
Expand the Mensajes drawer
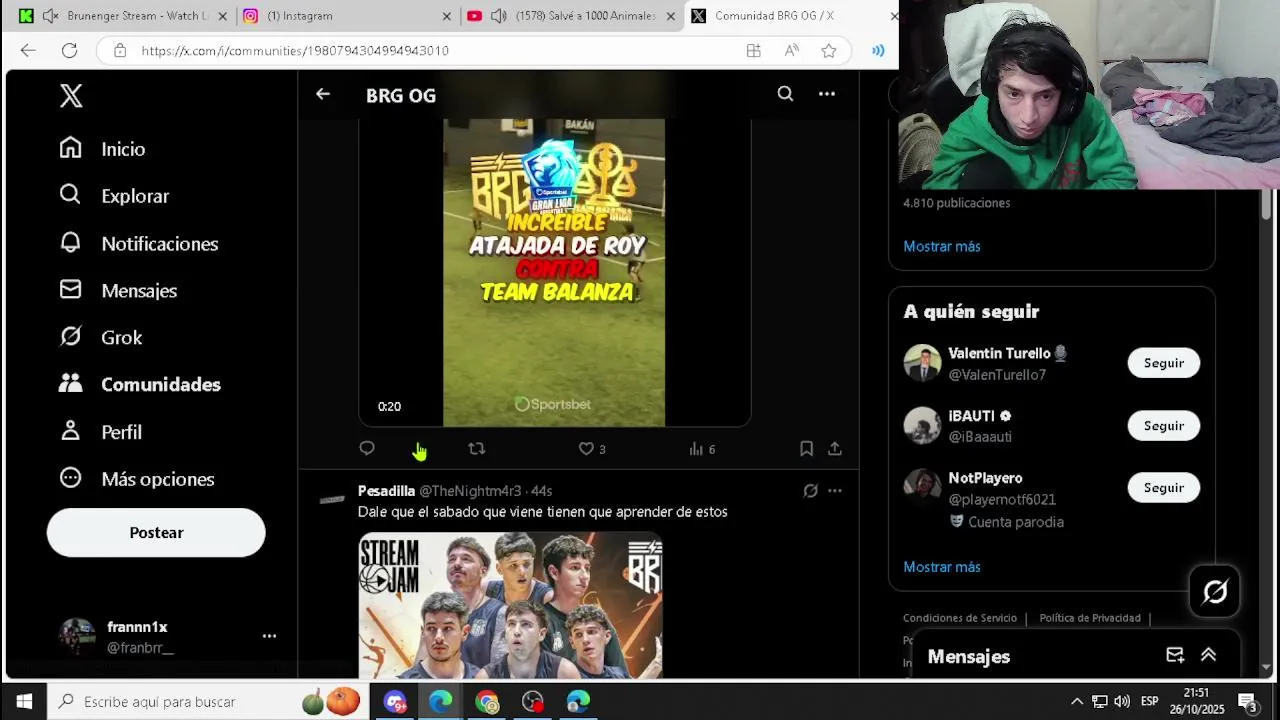pyautogui.click(x=1208, y=655)
